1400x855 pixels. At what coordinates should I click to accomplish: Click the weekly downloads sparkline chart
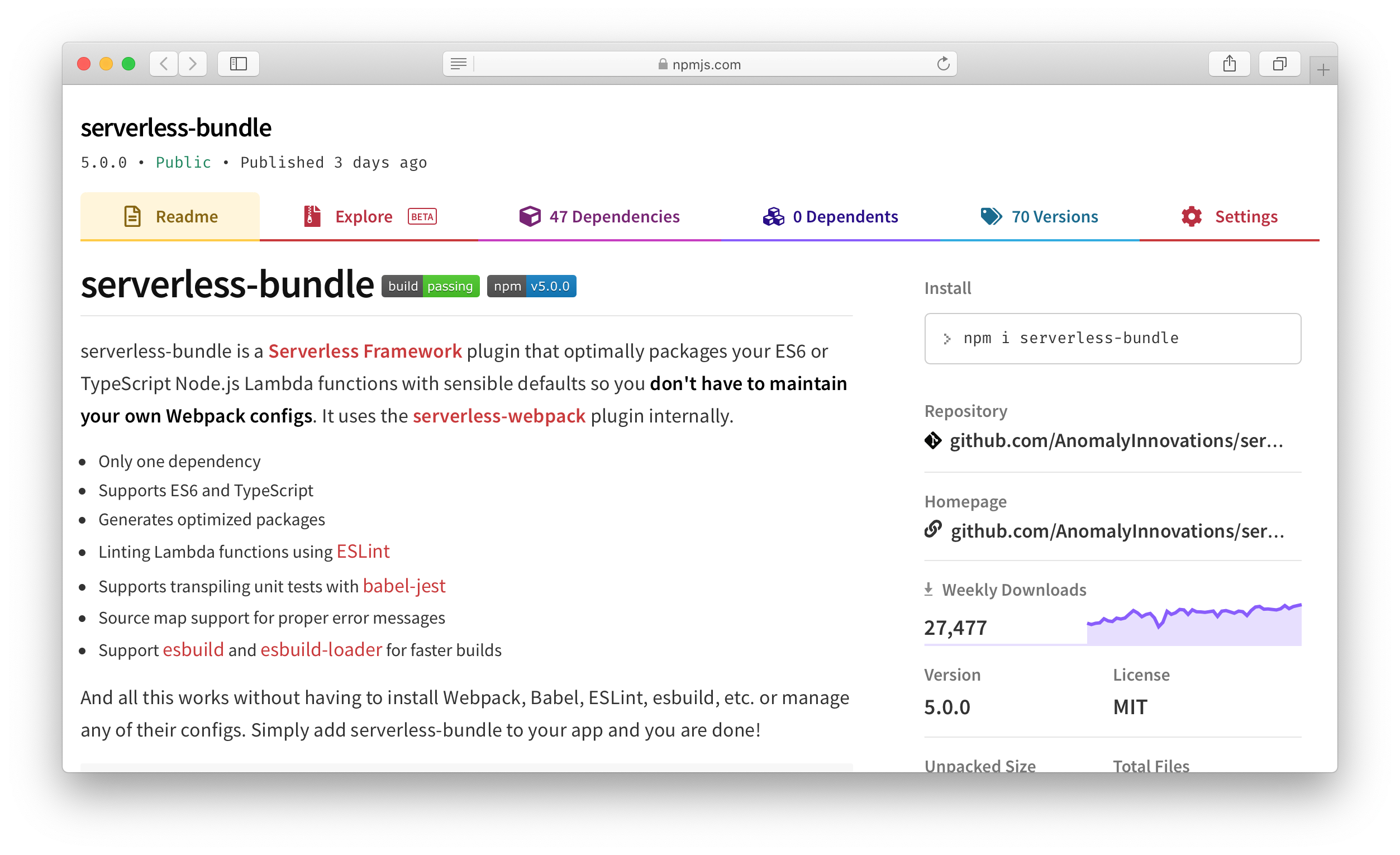[1194, 624]
